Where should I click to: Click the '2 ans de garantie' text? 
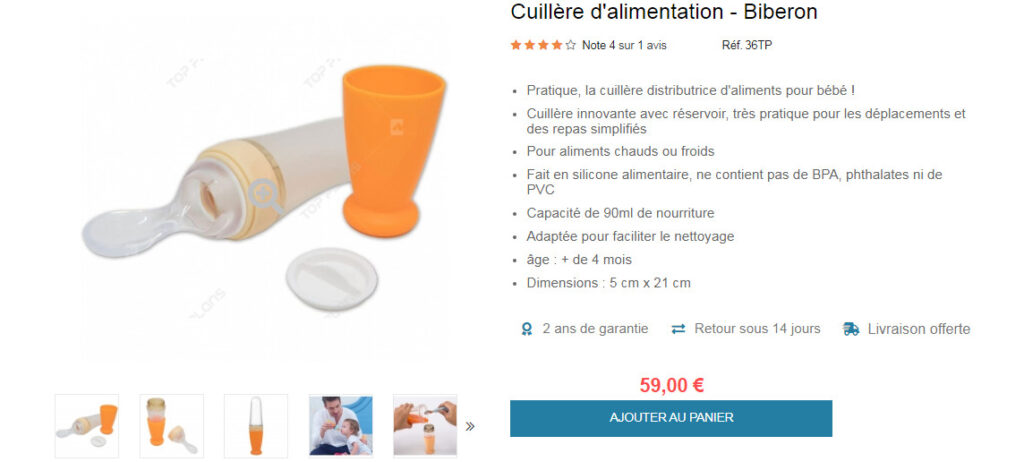(596, 329)
